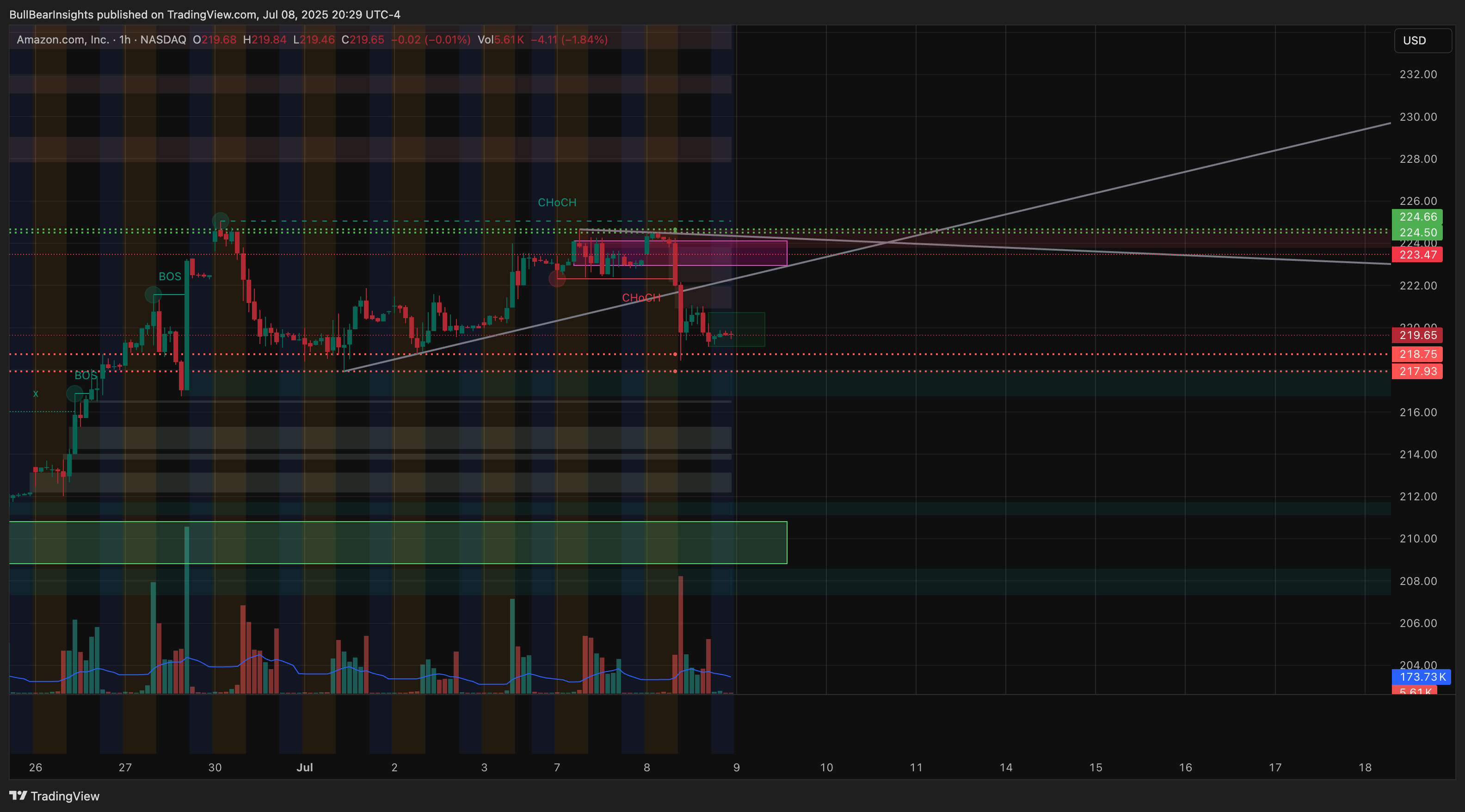Click the 14 date axis label
Screen dimensions: 1465x812
pos(1006,767)
